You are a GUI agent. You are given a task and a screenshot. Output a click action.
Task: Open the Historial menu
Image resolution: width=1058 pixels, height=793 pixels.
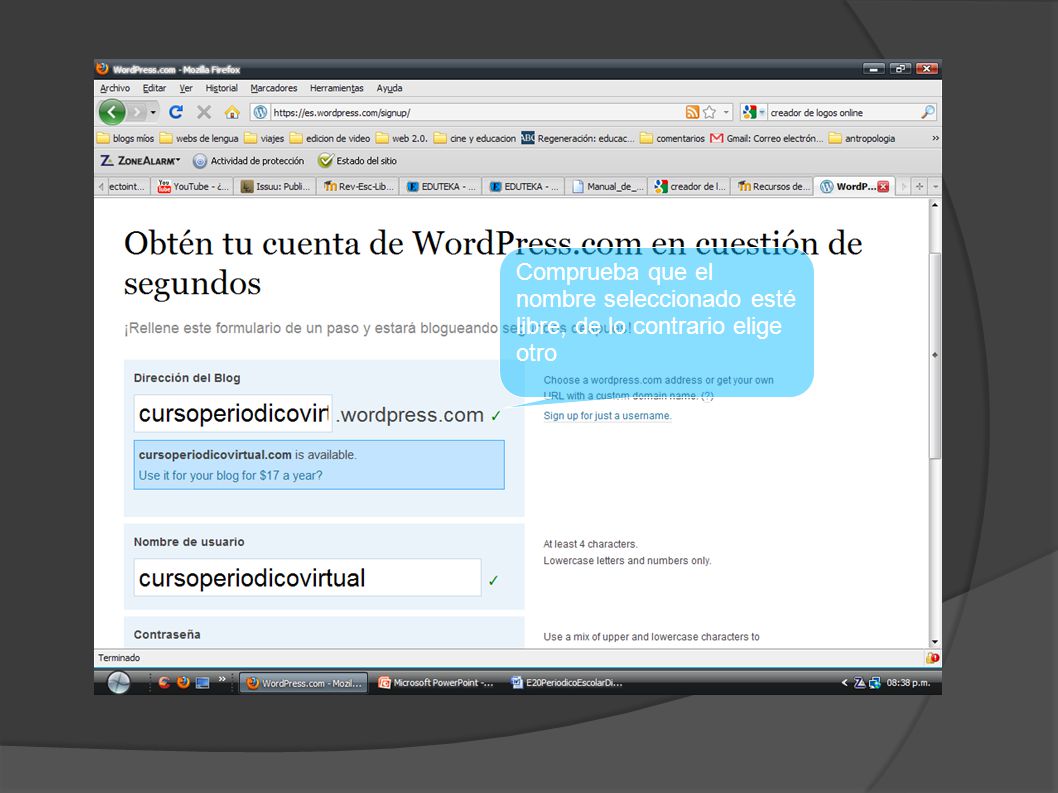pyautogui.click(x=221, y=88)
